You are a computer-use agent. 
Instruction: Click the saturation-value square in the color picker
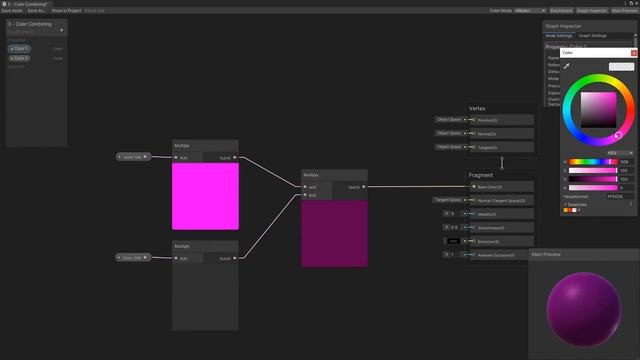coord(598,110)
